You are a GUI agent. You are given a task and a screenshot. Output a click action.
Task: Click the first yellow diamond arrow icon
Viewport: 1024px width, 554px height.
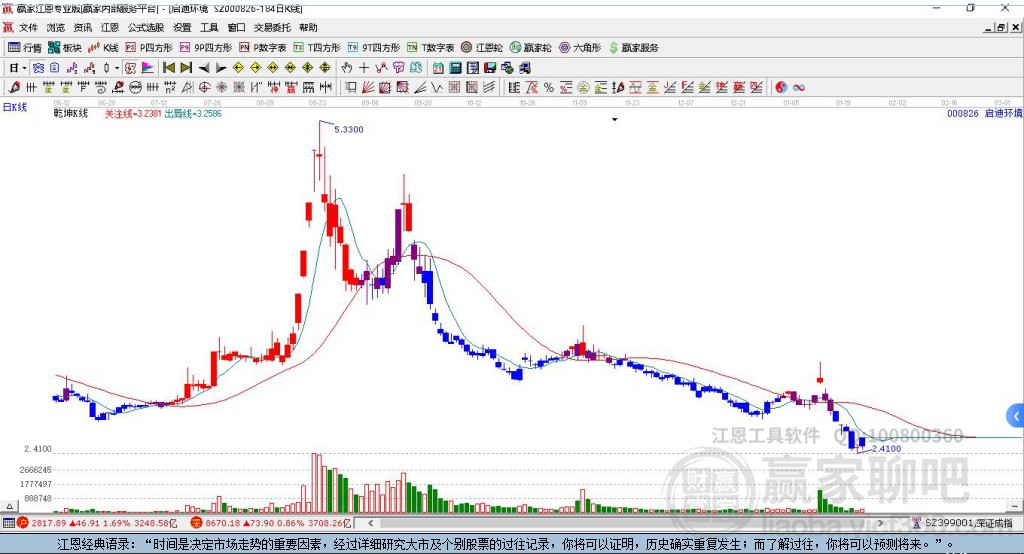[x=238, y=68]
